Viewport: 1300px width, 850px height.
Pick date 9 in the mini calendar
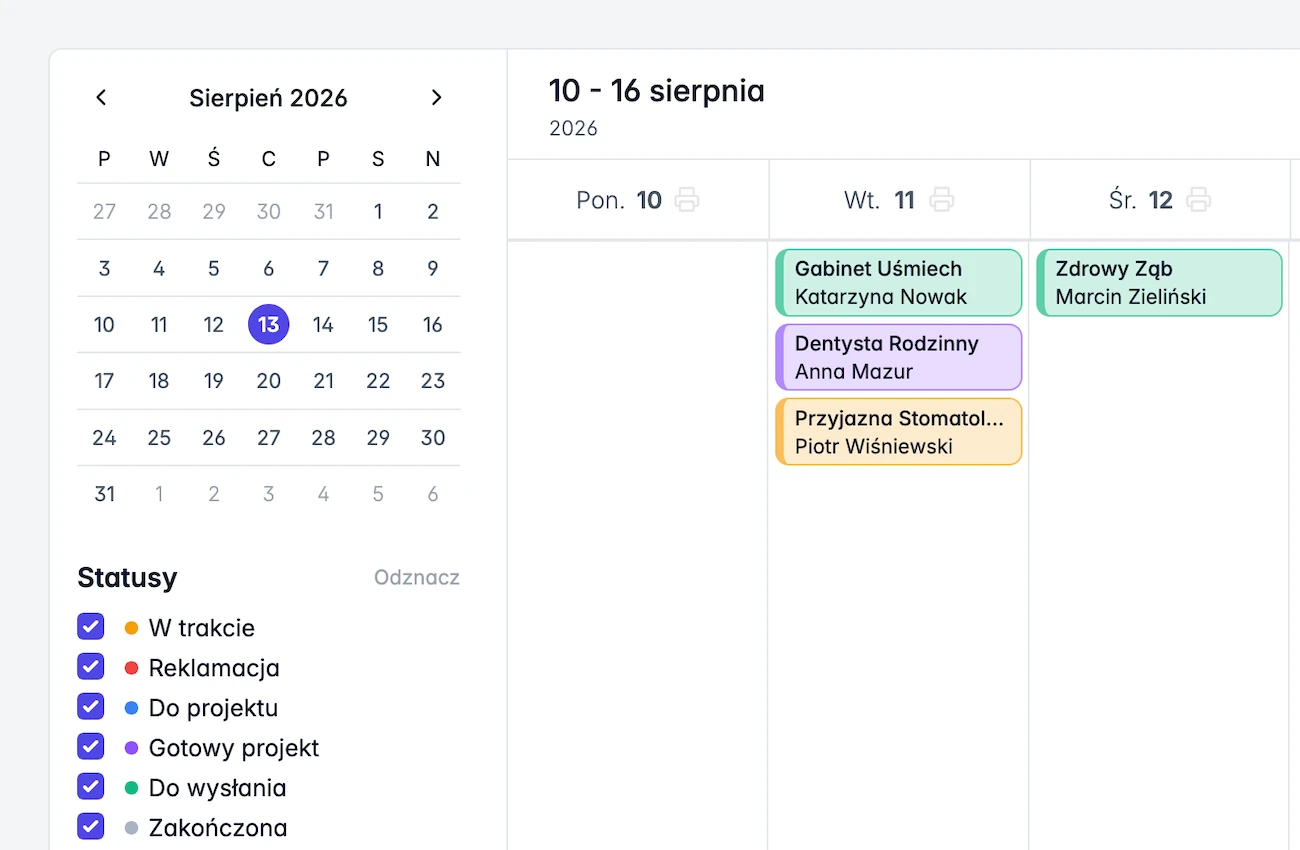433,268
